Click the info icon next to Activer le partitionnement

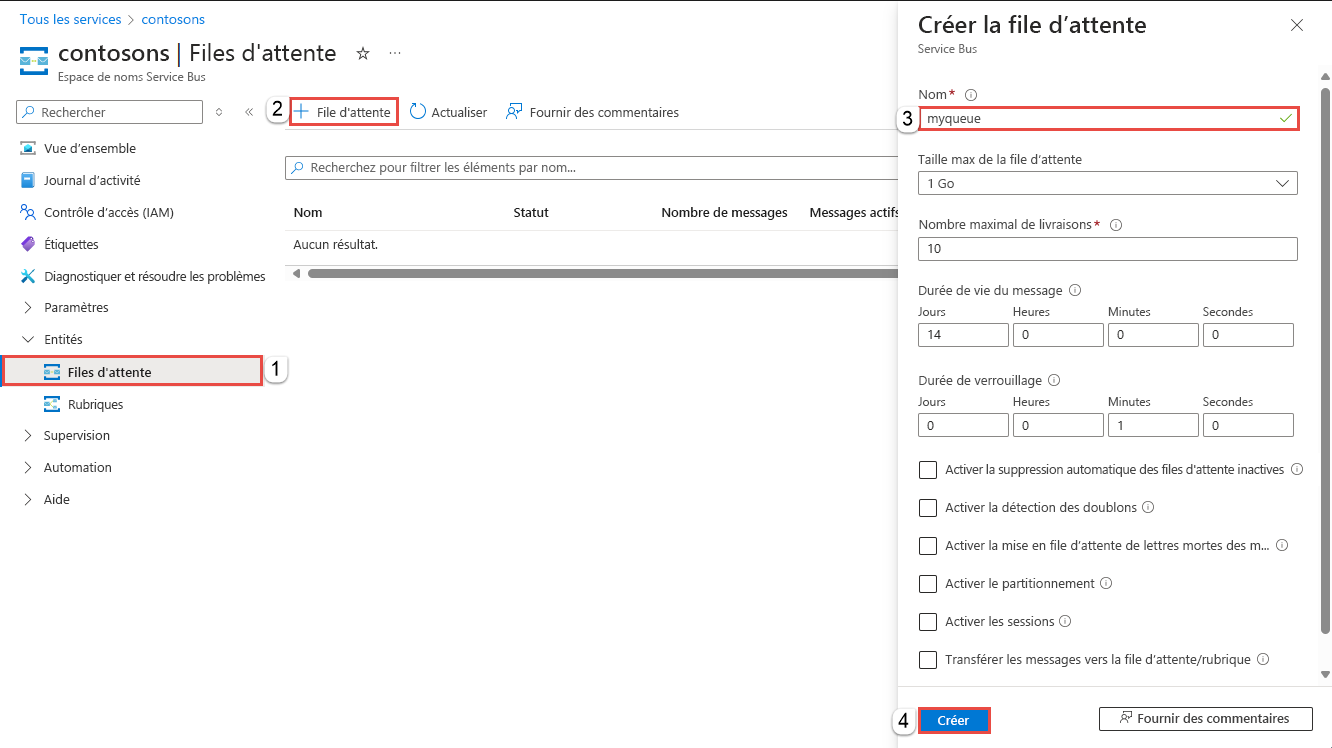coord(1106,583)
